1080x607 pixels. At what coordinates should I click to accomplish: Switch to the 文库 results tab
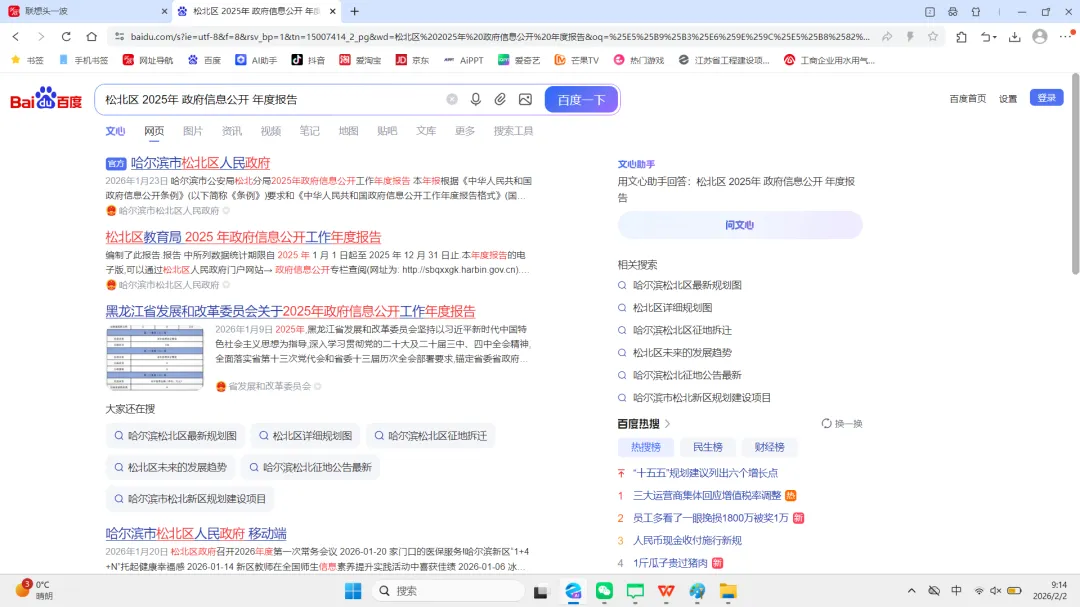click(426, 131)
